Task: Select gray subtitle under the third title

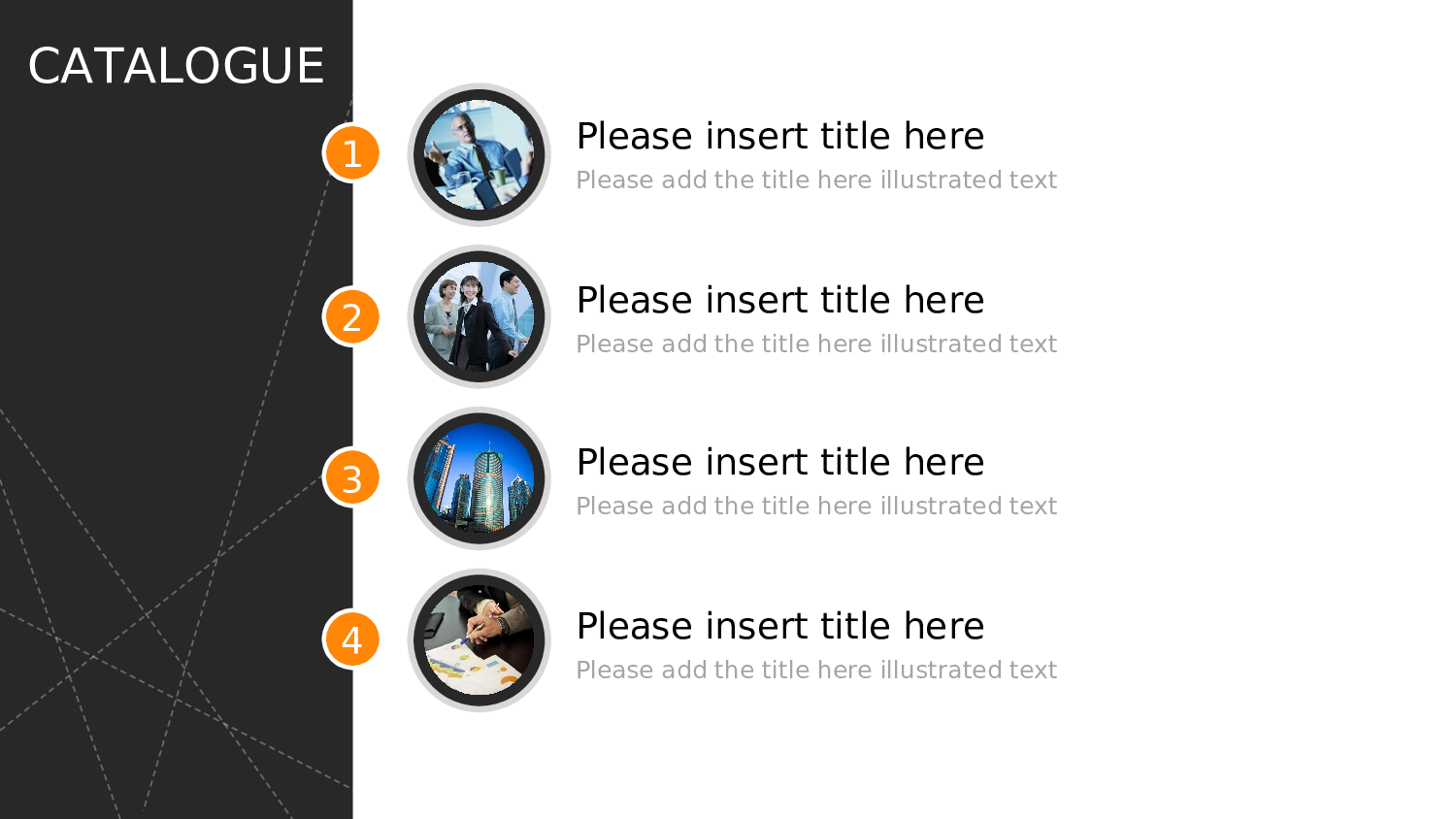Action: pyautogui.click(x=815, y=507)
